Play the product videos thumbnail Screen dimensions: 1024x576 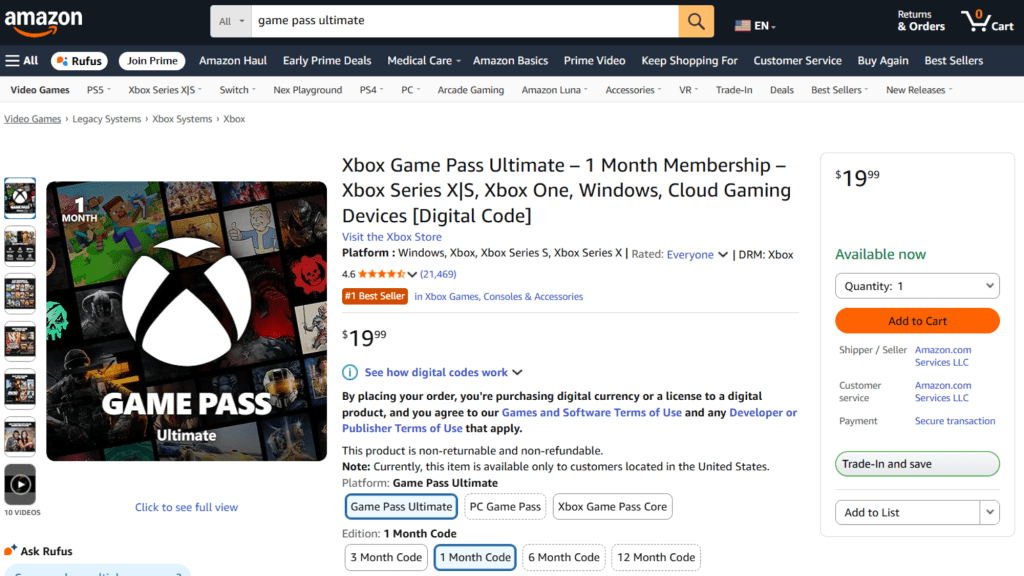click(20, 484)
